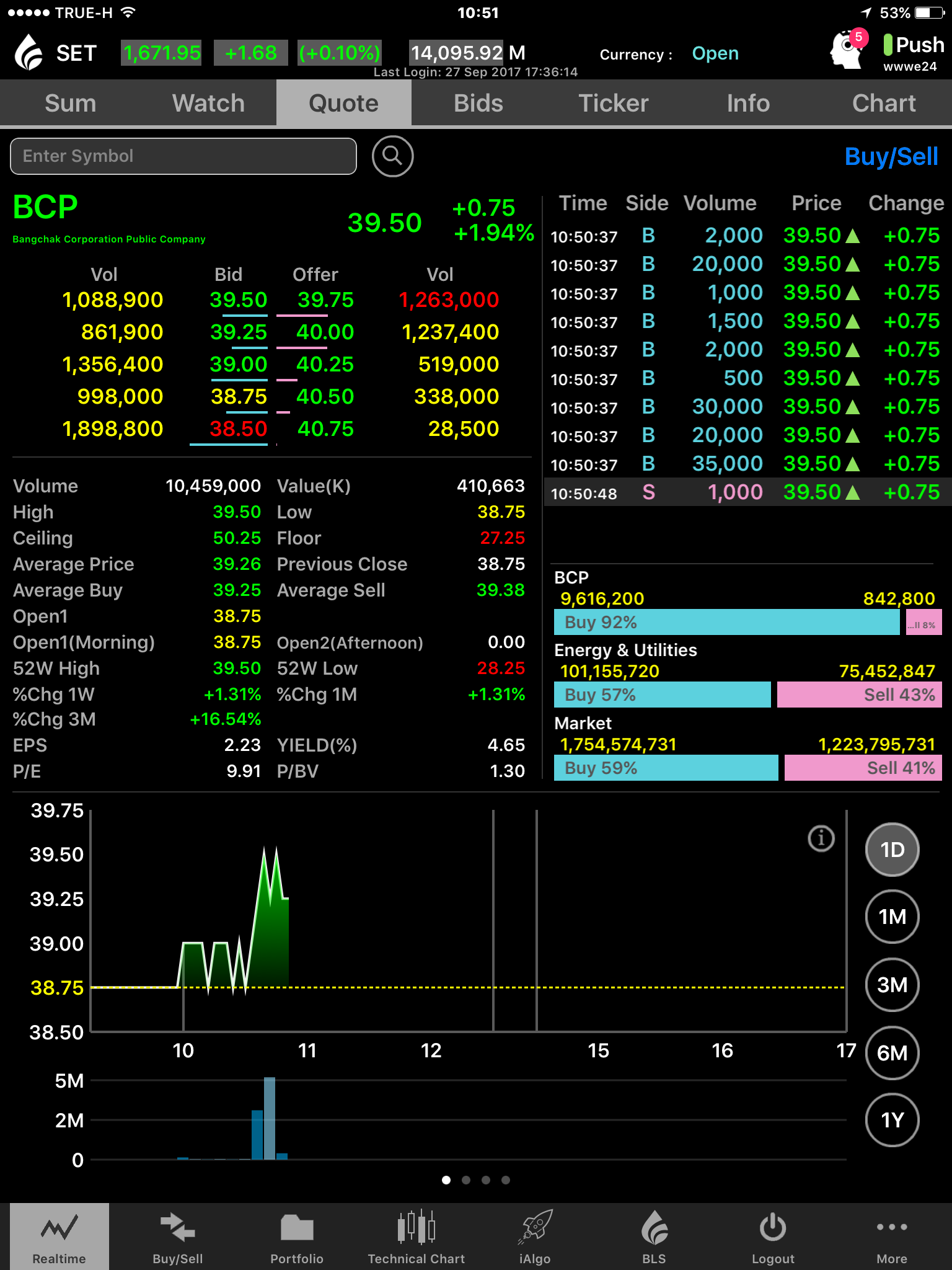Viewport: 952px width, 1270px height.
Task: Tap the offer volume 1,263,000
Action: click(449, 300)
